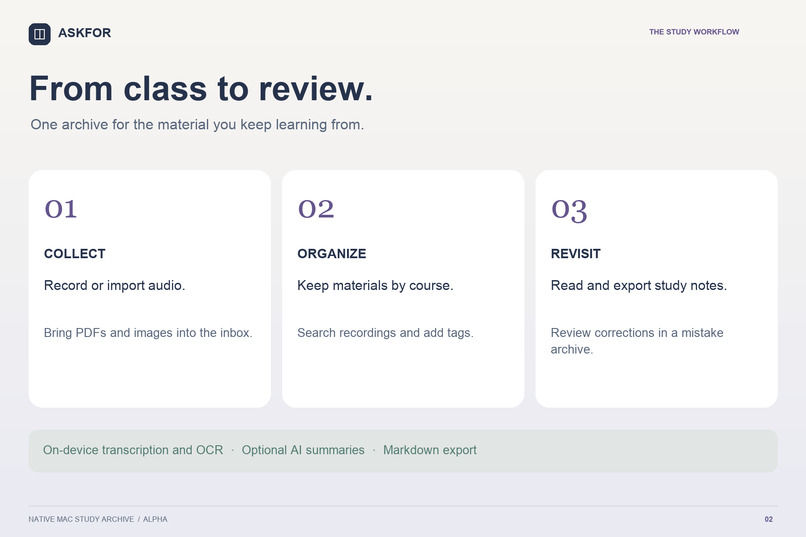The width and height of the screenshot is (806, 537).
Task: Select 'Keep materials by course.' text
Action: [x=375, y=286]
